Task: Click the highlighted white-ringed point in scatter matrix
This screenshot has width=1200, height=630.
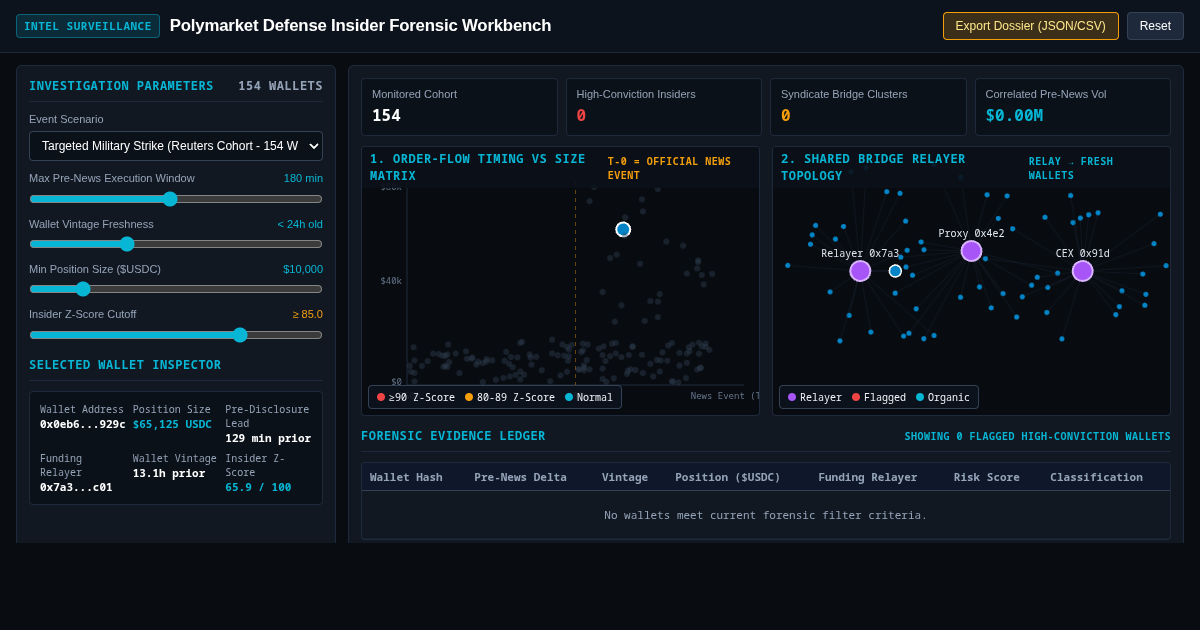Action: pyautogui.click(x=623, y=229)
